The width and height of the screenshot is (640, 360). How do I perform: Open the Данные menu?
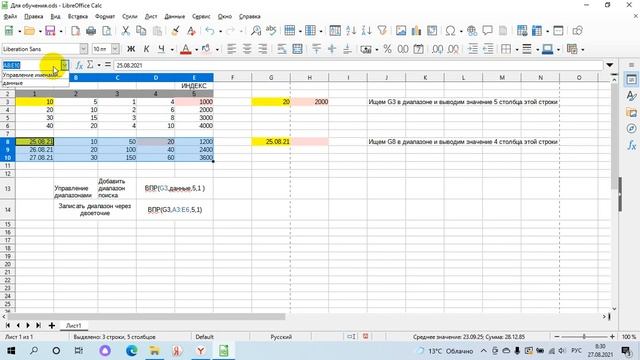point(175,16)
